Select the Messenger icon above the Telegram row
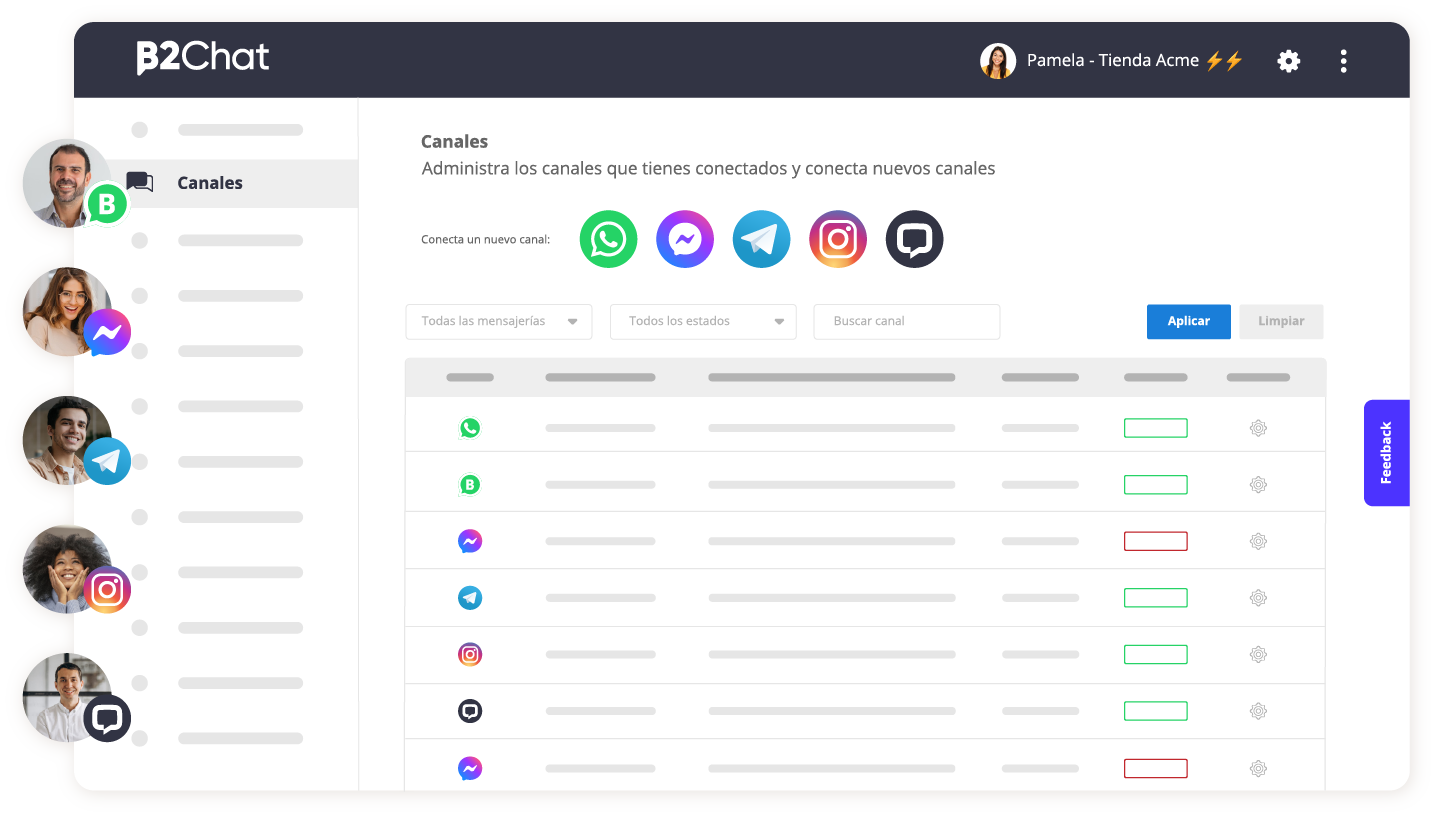The height and width of the screenshot is (818, 1436). coord(470,541)
